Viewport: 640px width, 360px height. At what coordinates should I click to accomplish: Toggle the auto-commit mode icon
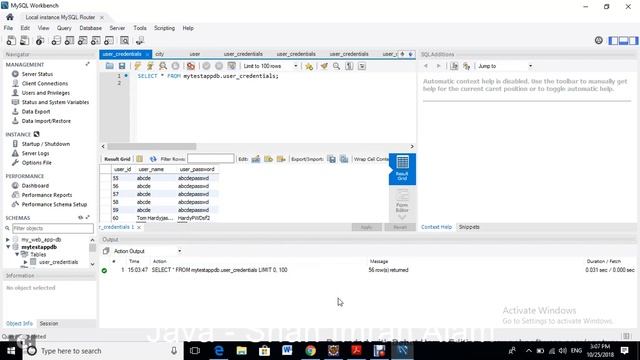[x=231, y=66]
